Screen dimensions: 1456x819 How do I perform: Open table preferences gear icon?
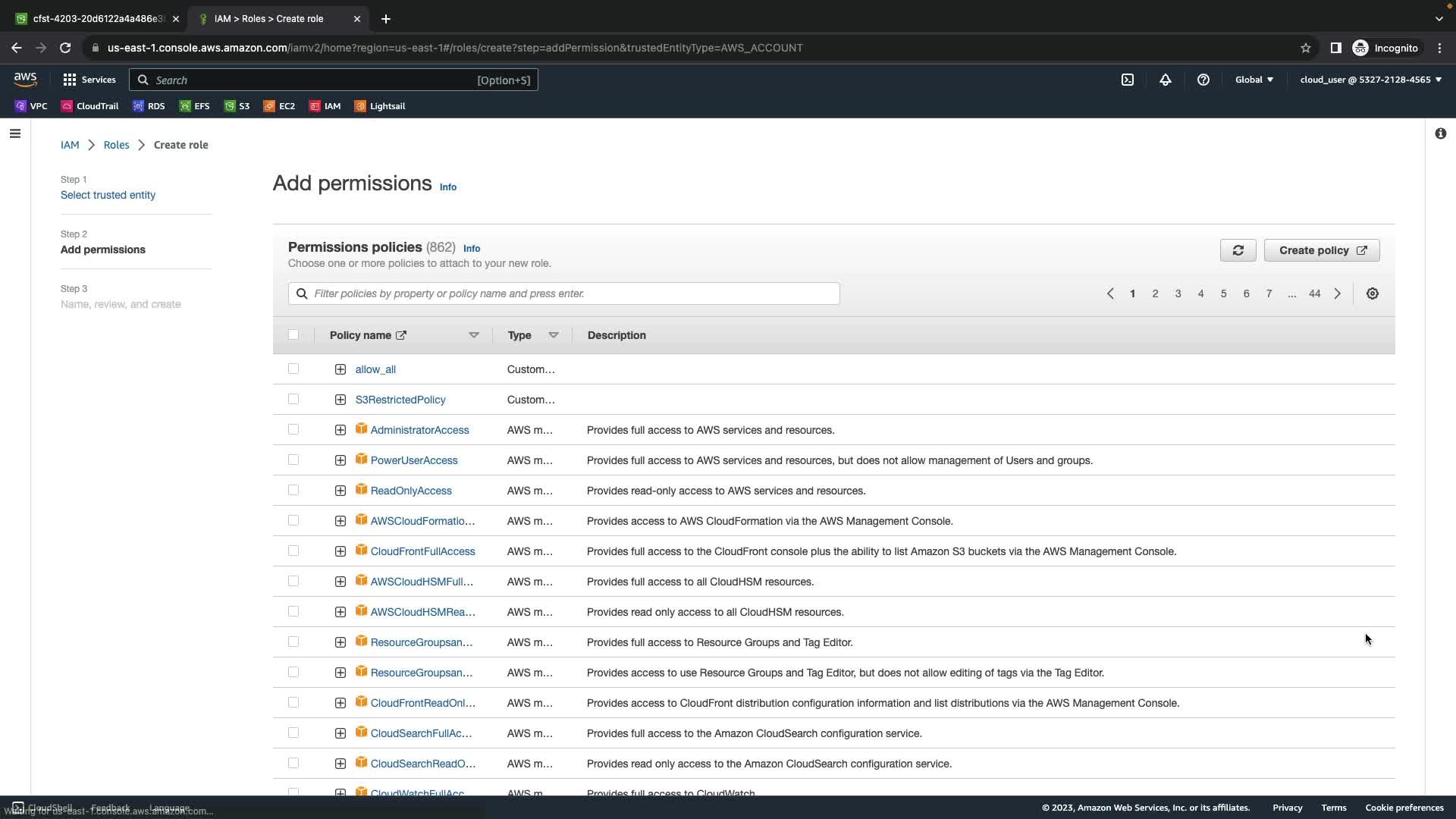1373,293
